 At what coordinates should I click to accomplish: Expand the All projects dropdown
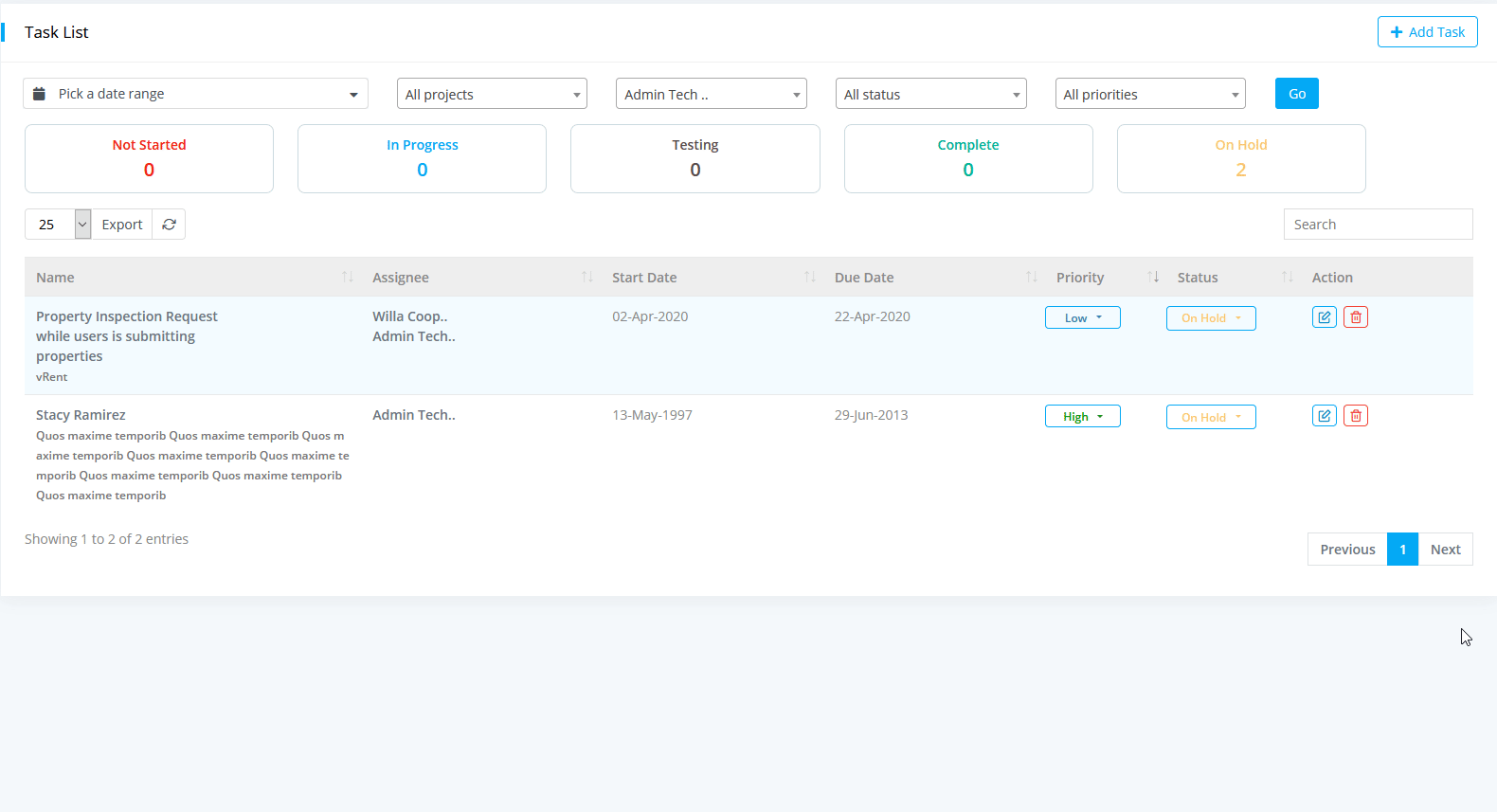tap(492, 94)
